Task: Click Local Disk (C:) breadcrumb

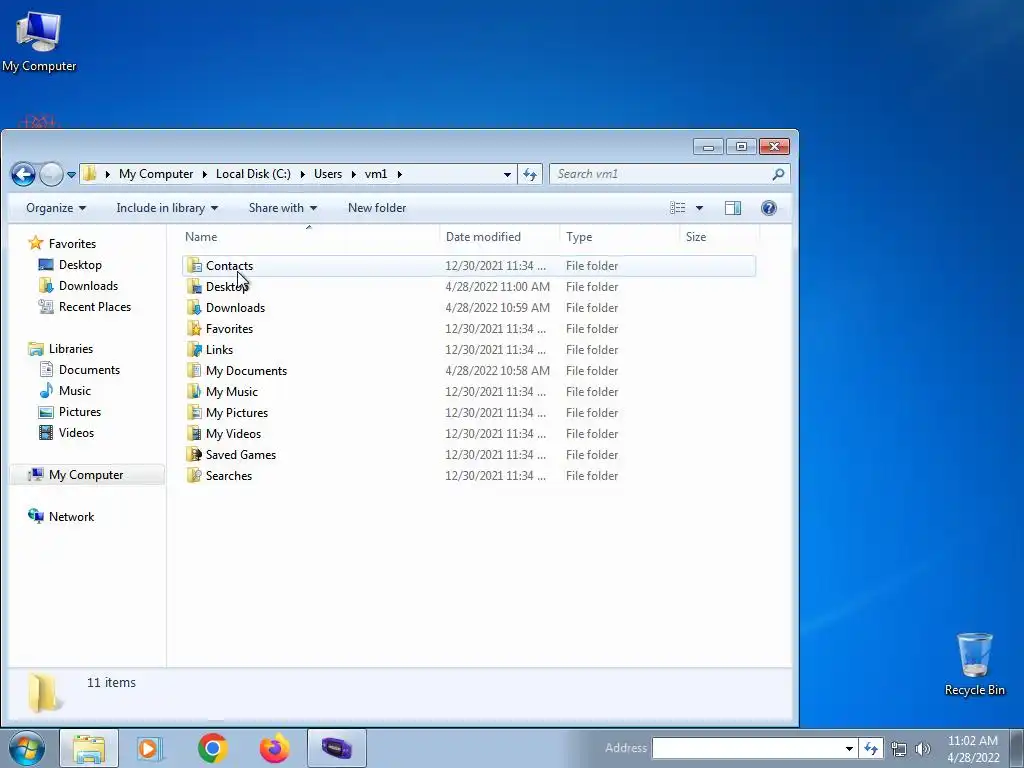Action: 253,174
